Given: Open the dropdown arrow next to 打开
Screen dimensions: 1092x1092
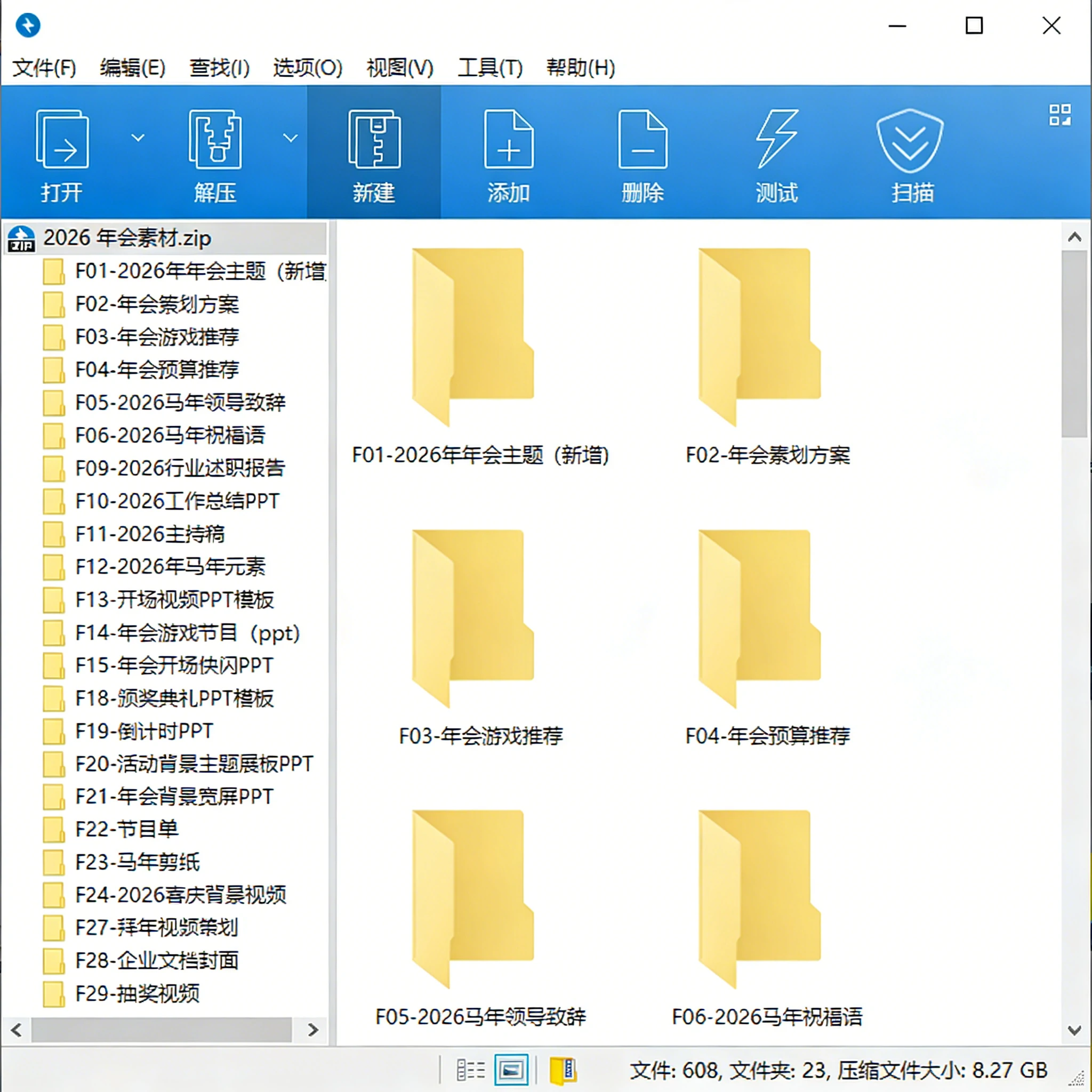Looking at the screenshot, I should click(x=138, y=138).
